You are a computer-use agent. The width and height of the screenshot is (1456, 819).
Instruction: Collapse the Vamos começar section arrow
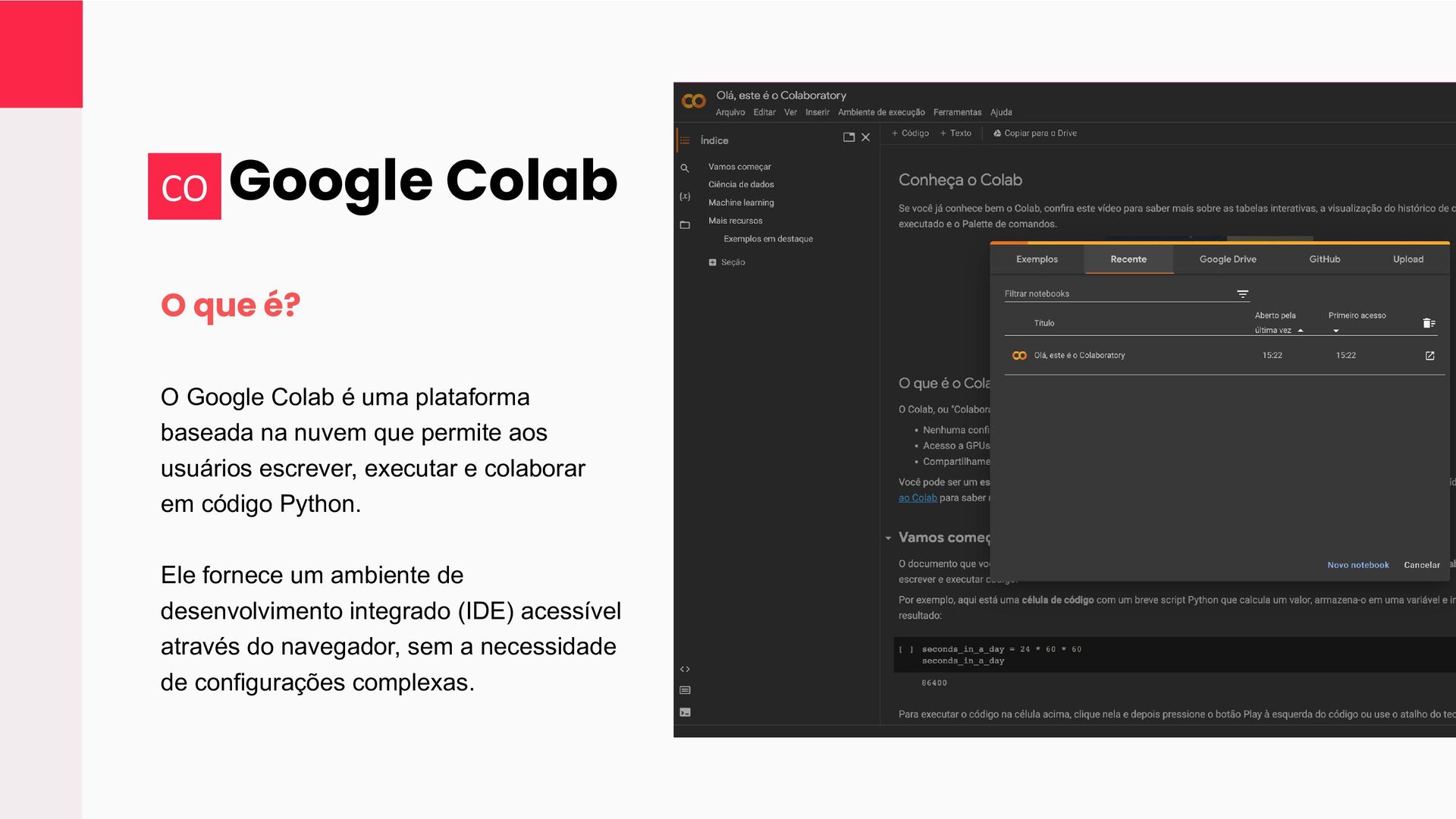[888, 538]
